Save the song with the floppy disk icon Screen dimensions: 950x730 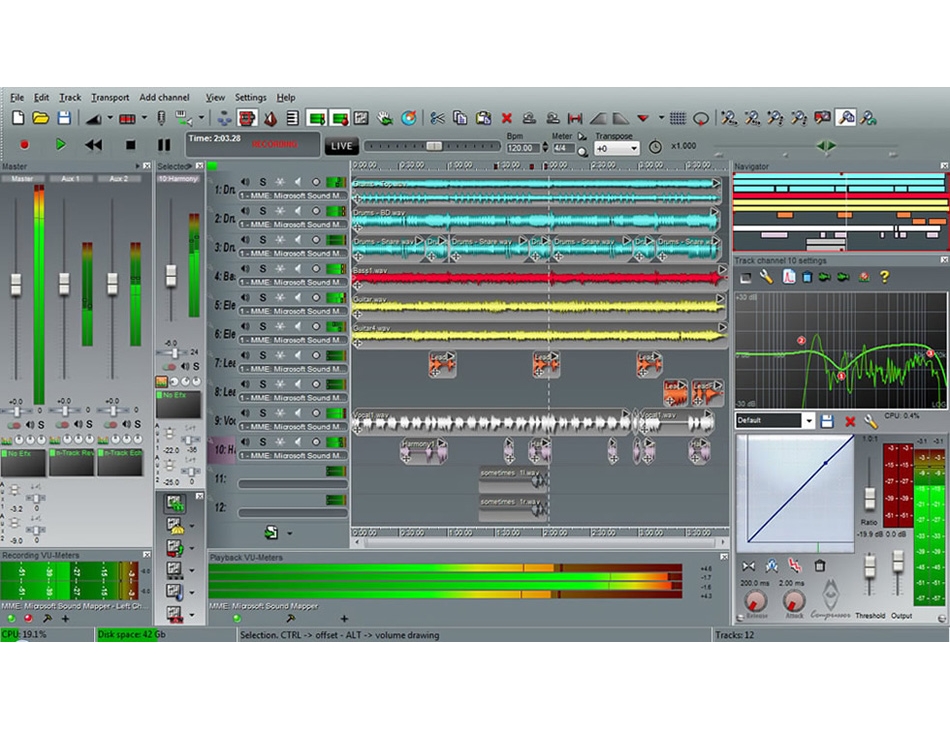coord(64,118)
